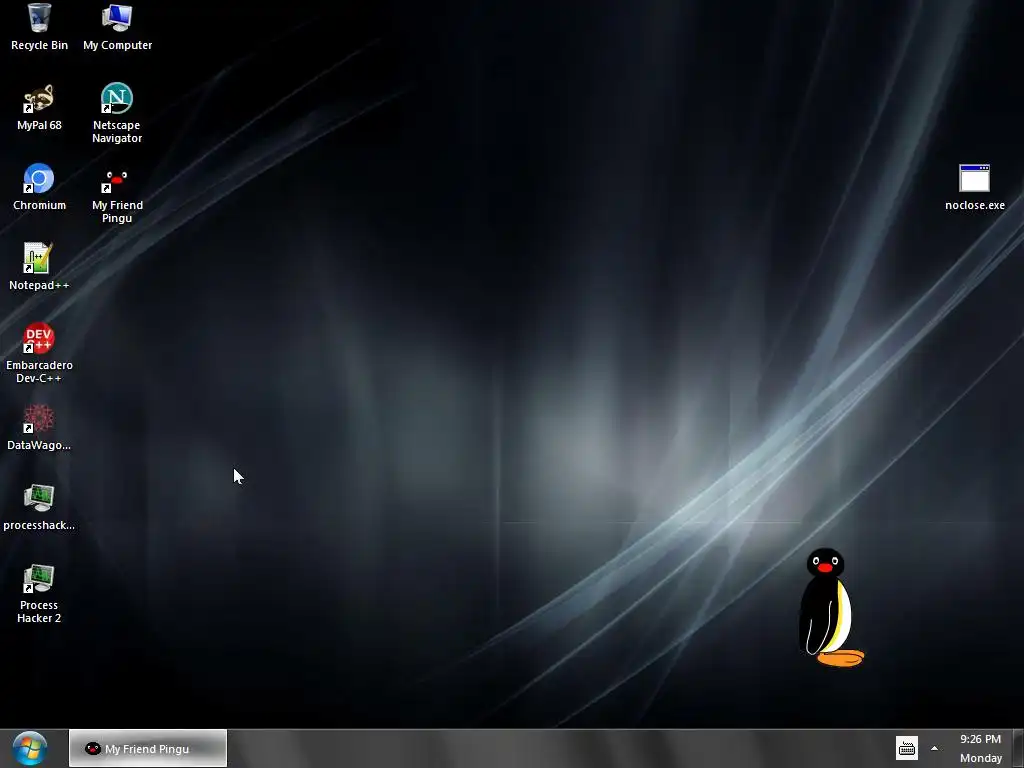Select the DataWago... desktop shortcut
This screenshot has width=1024, height=768.
(x=39, y=428)
